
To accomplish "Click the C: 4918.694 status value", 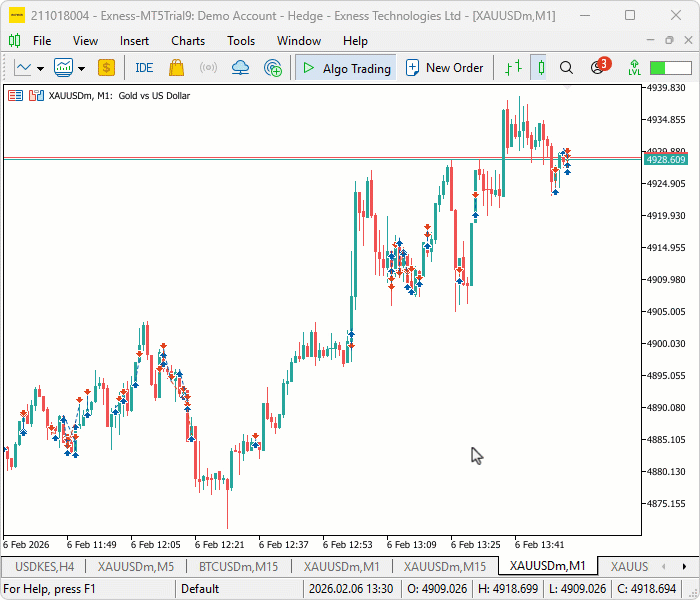I will [646, 589].
